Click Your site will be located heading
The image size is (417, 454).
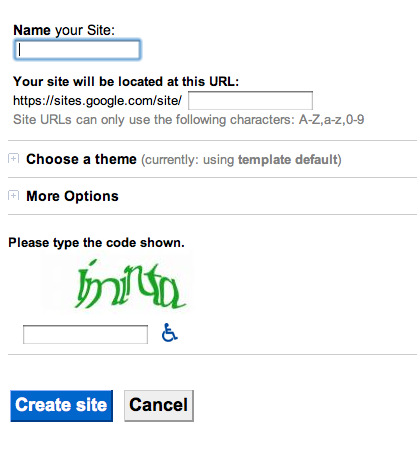coord(126,82)
